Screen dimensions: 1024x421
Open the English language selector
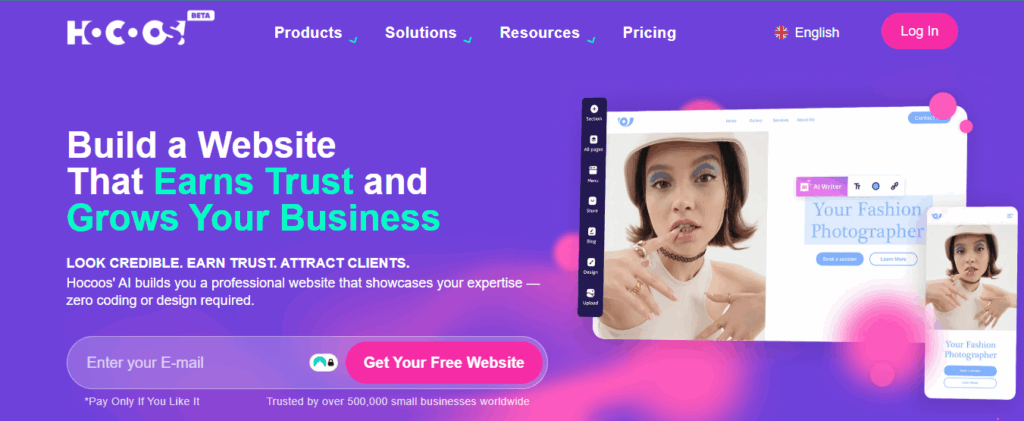click(x=807, y=33)
